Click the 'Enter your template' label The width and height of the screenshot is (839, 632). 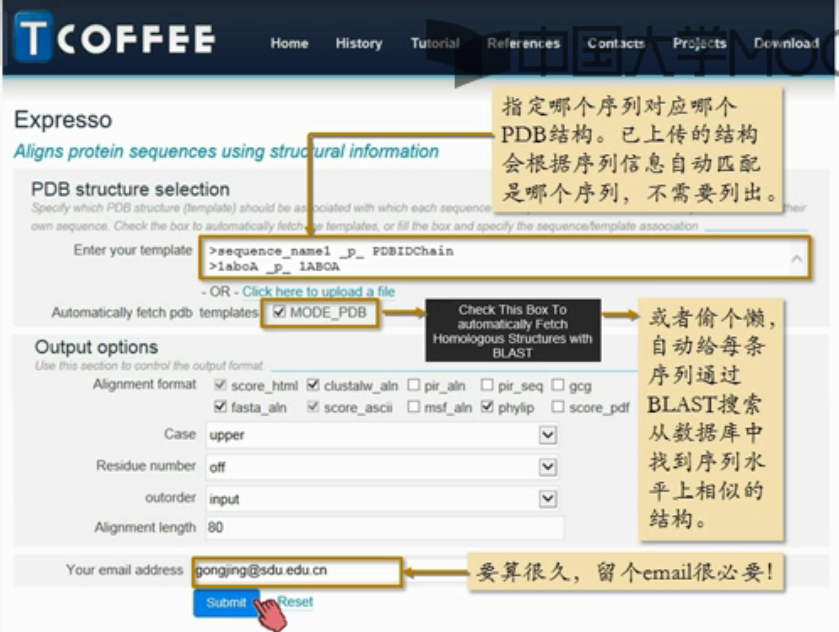tap(133, 250)
